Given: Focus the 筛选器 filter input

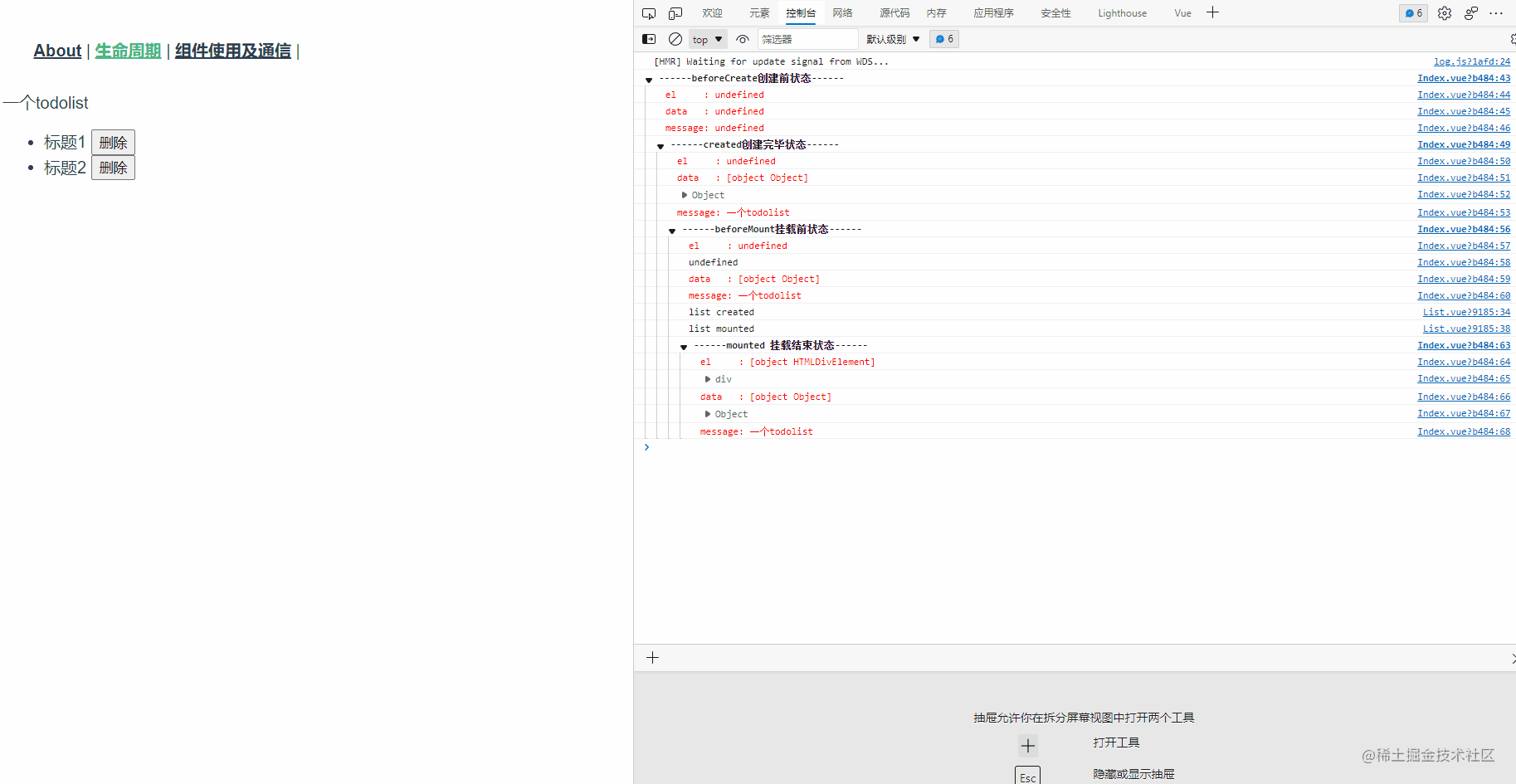Looking at the screenshot, I should click(807, 39).
